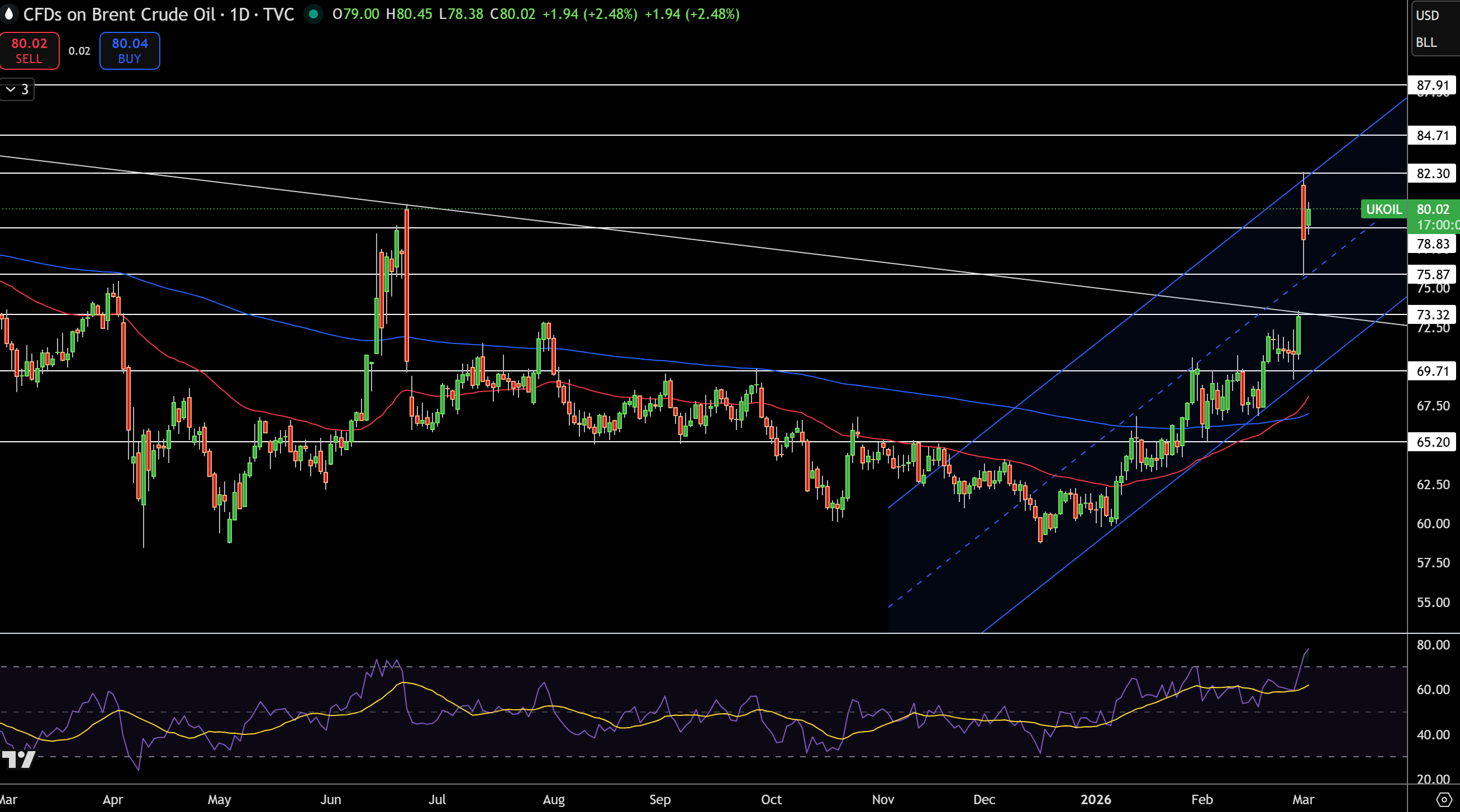Click the Brent Crude Oil drop symbol icon
Image resolution: width=1460 pixels, height=812 pixels.
[x=8, y=13]
